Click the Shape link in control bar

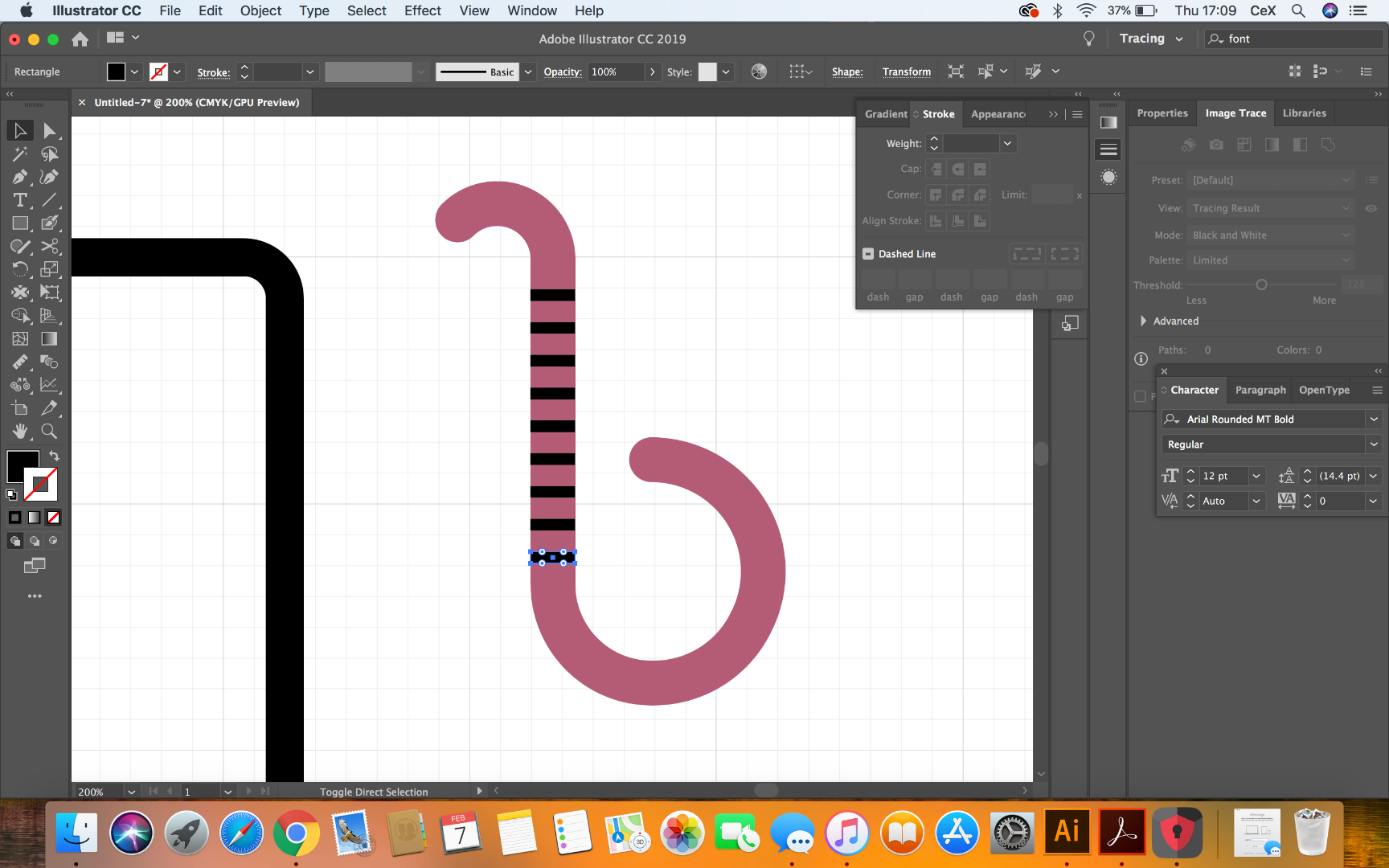(847, 72)
